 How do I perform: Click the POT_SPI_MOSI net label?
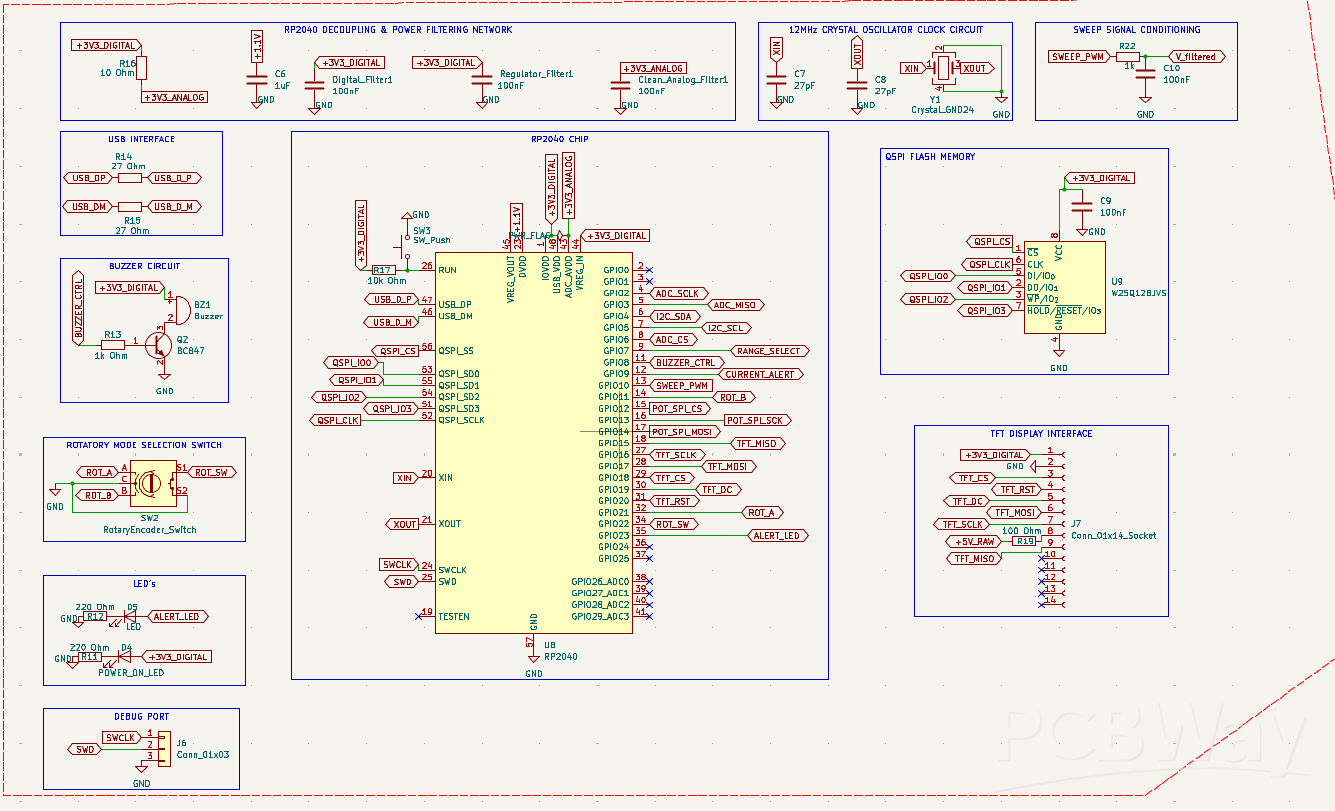point(684,432)
